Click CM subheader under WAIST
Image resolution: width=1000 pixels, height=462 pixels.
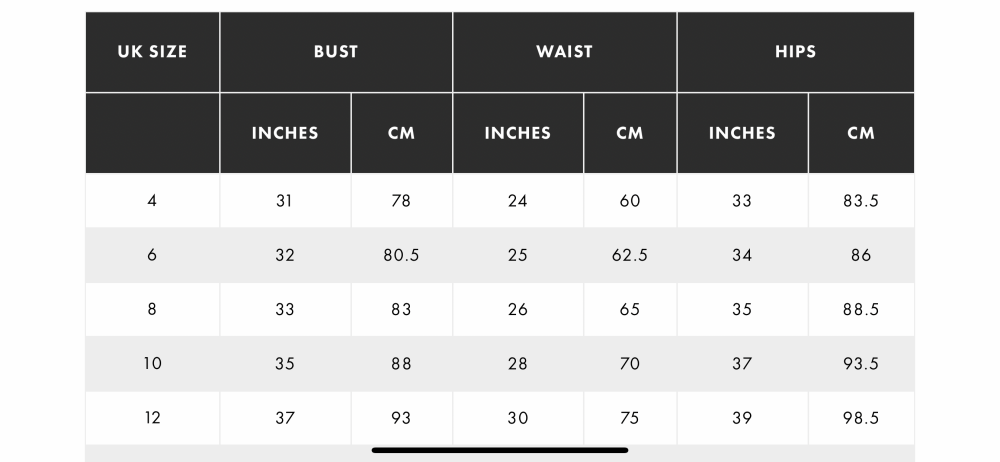coord(630,133)
